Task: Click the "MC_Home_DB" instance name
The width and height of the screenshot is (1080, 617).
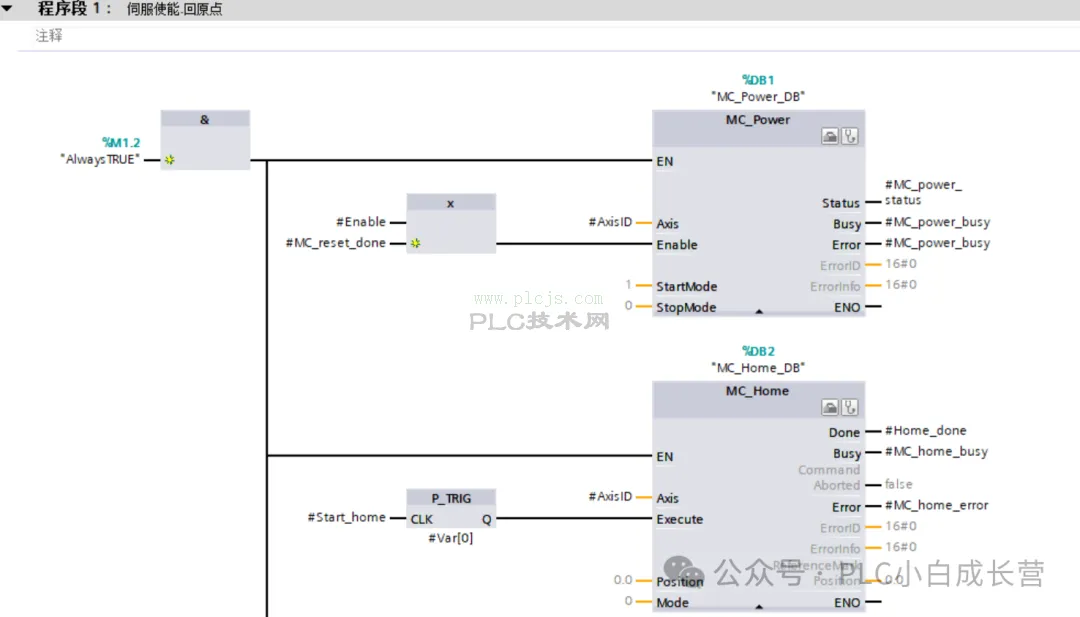Action: [758, 368]
